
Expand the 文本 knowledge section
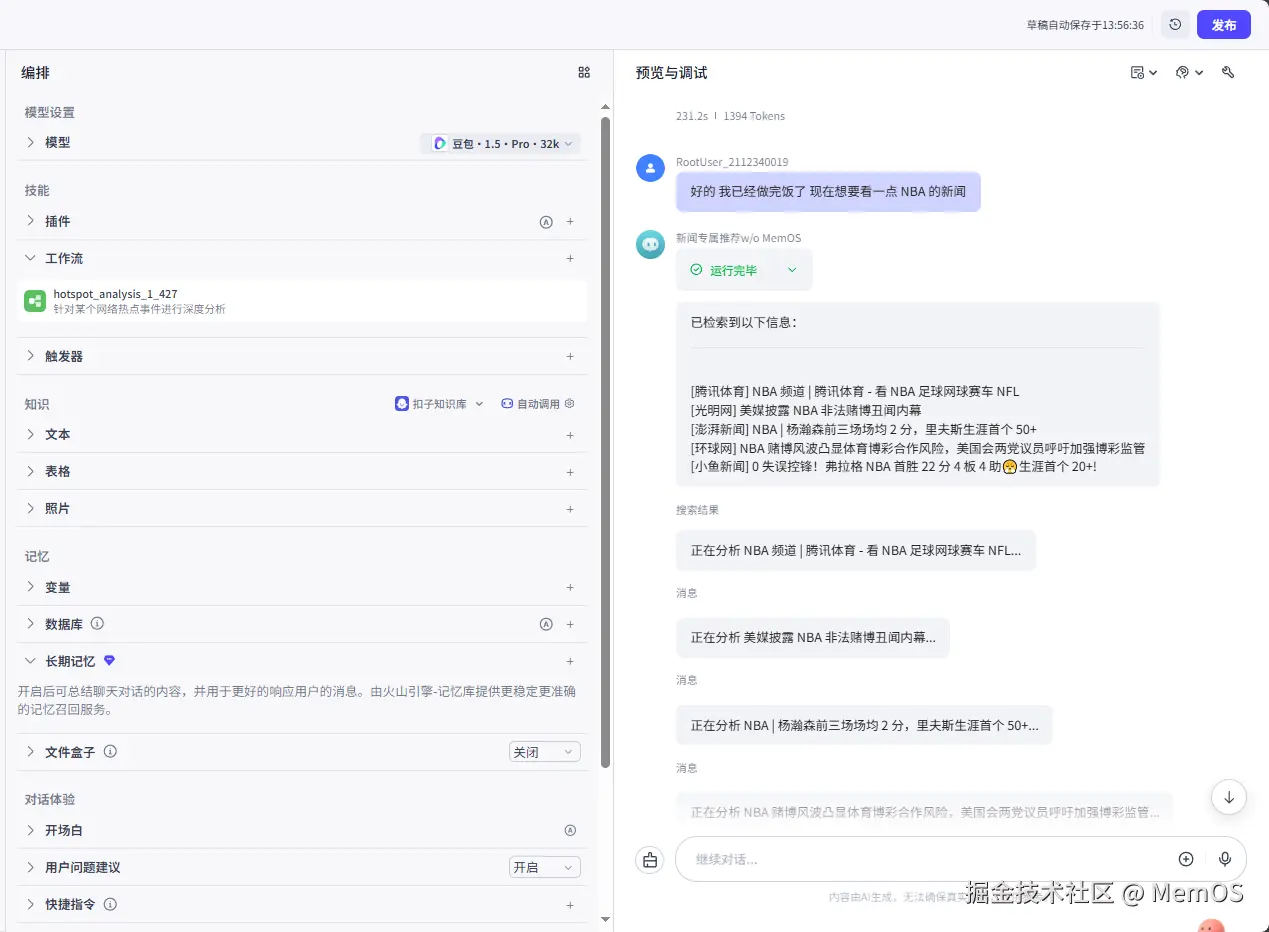pos(31,434)
